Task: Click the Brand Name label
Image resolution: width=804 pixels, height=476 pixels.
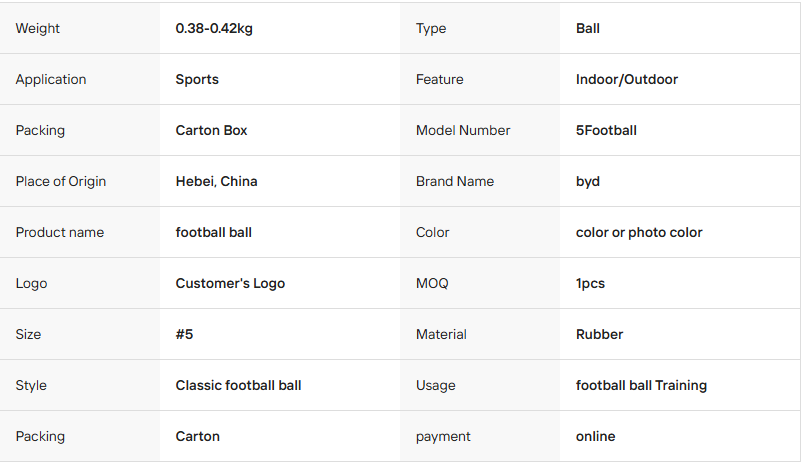Action: (455, 181)
